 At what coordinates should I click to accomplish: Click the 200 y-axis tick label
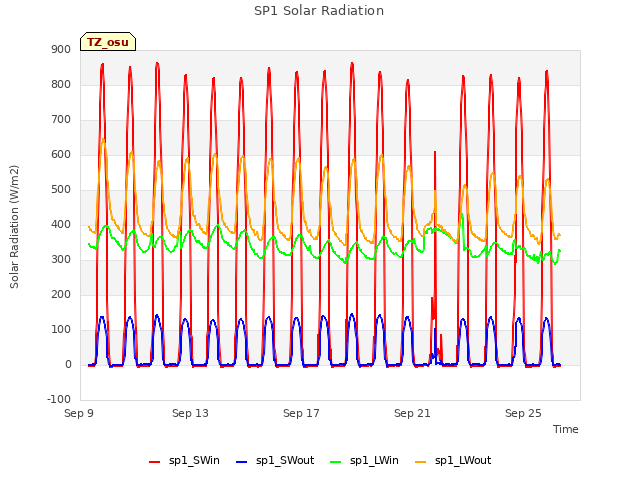(x=61, y=295)
